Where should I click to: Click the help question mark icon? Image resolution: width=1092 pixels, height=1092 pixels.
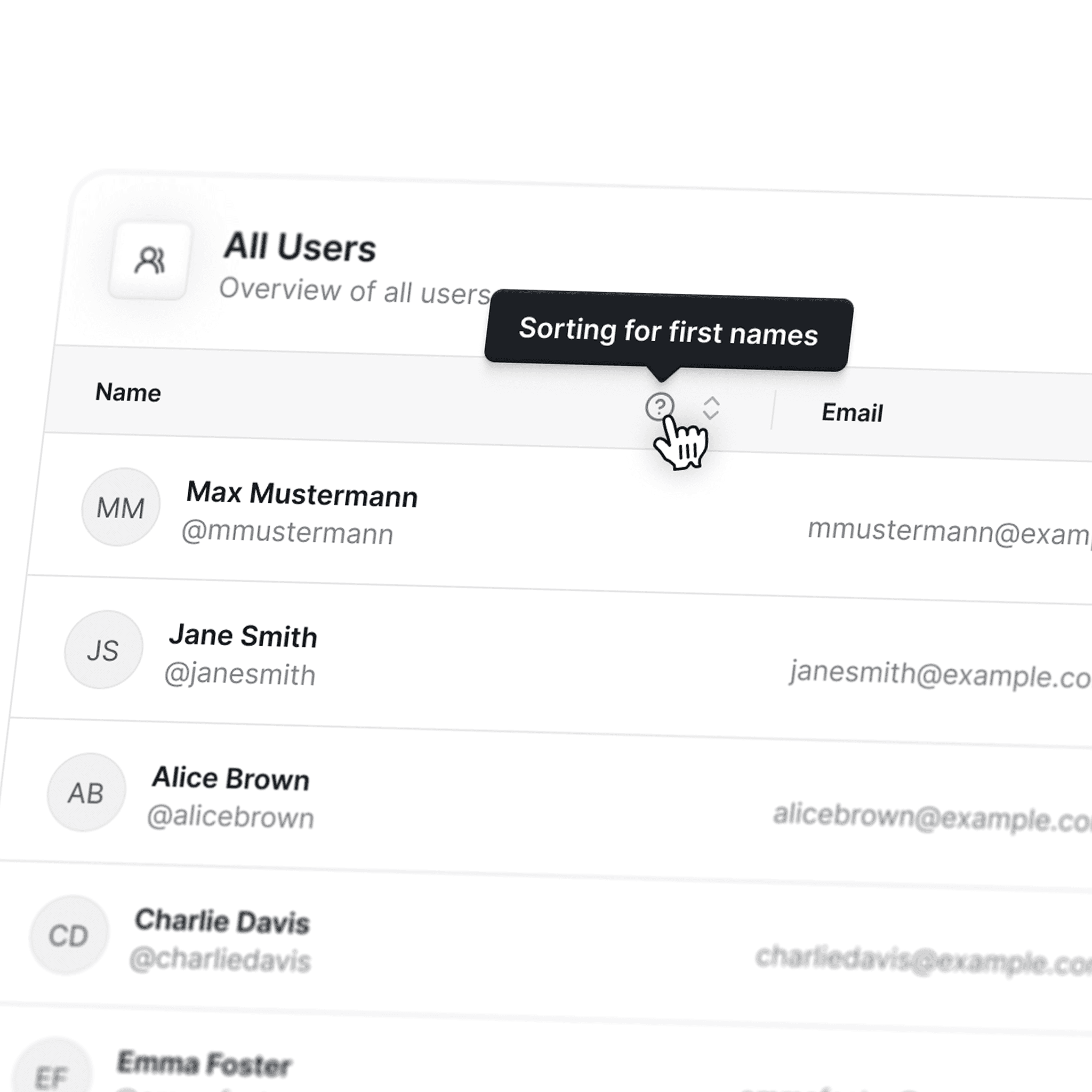click(659, 406)
